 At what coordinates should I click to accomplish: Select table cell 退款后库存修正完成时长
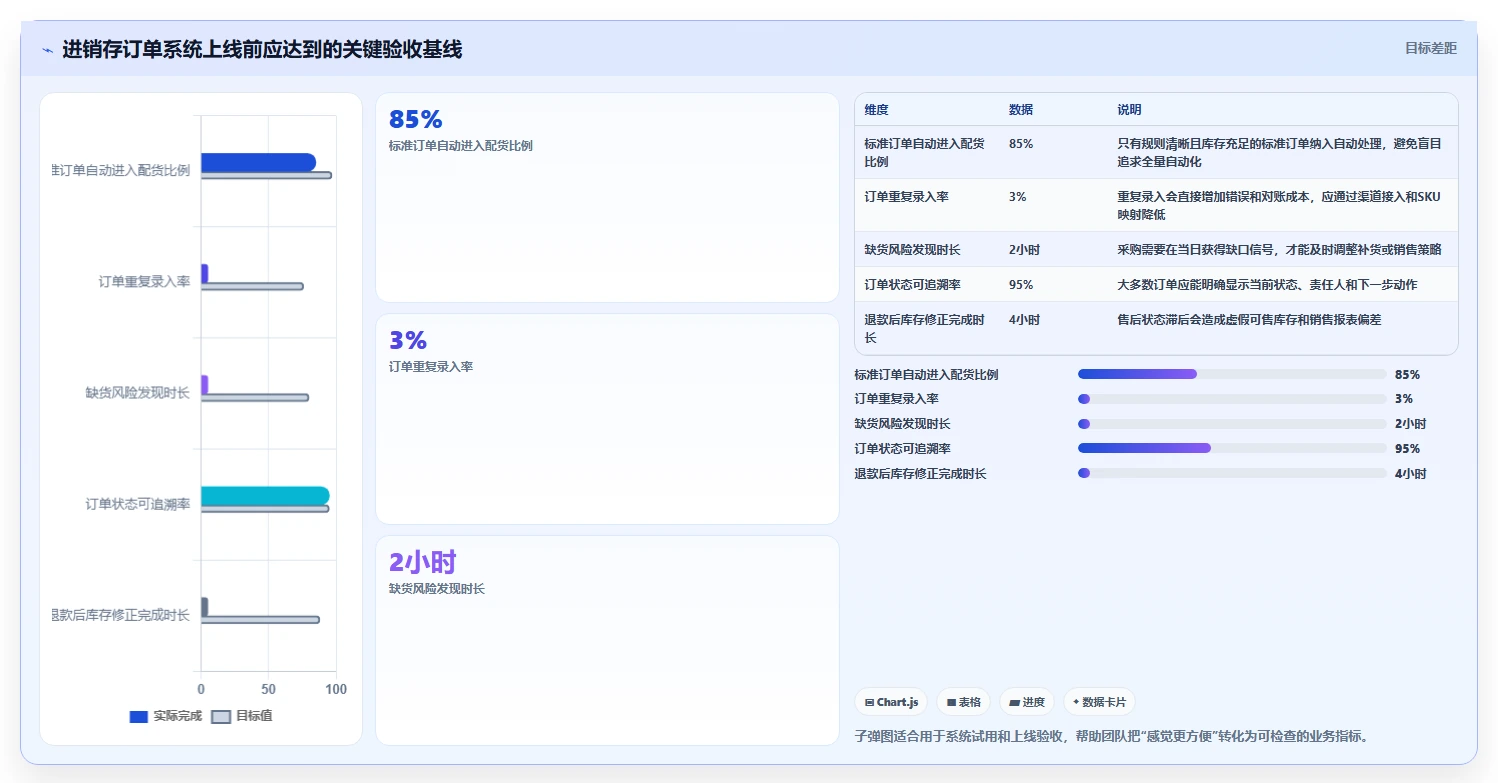(925, 328)
